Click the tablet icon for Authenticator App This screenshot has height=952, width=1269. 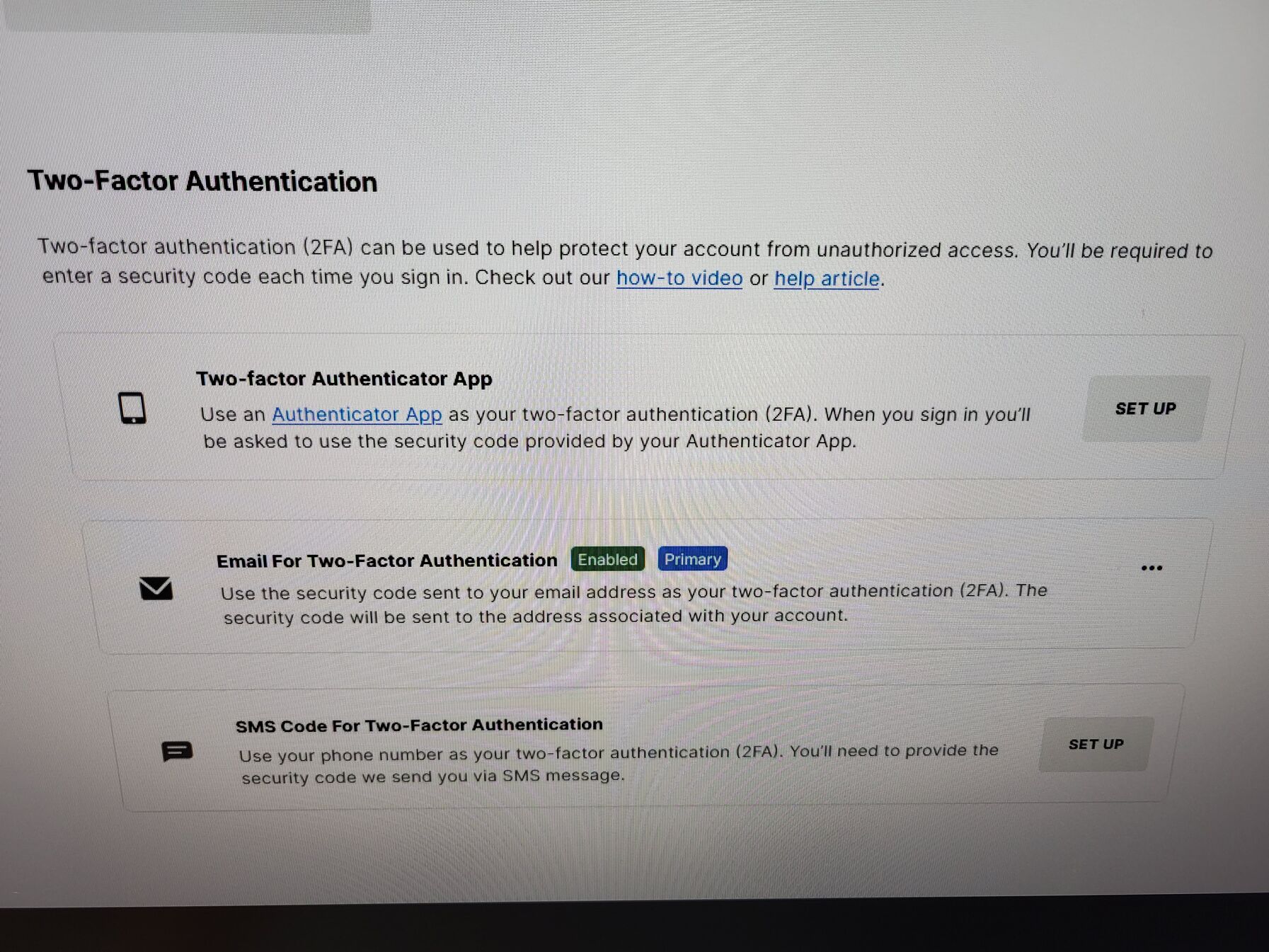tap(132, 408)
